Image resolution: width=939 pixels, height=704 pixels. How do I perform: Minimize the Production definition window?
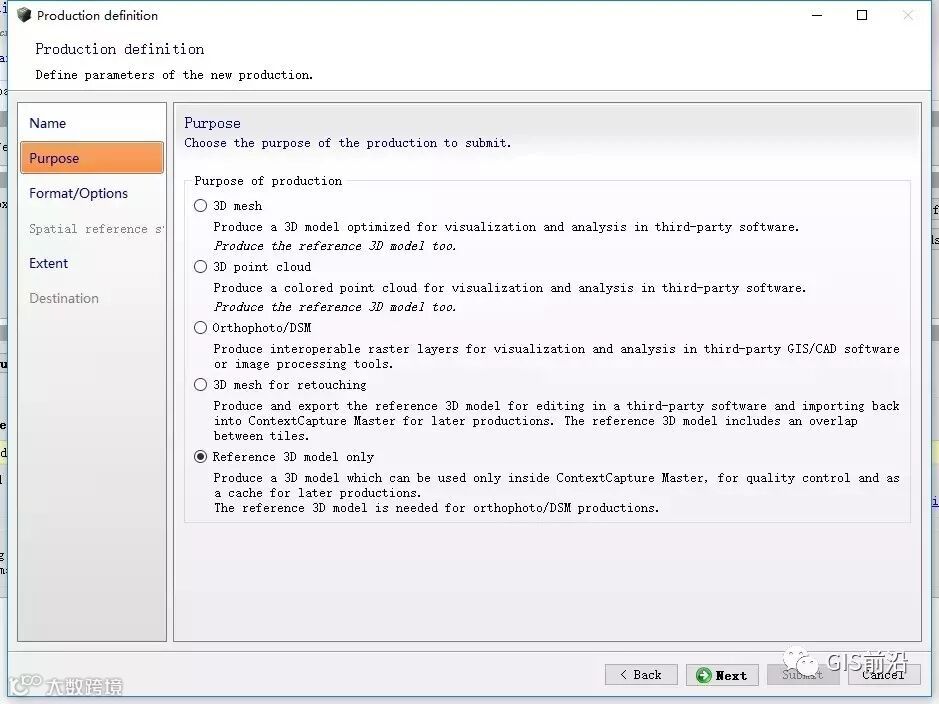click(817, 15)
